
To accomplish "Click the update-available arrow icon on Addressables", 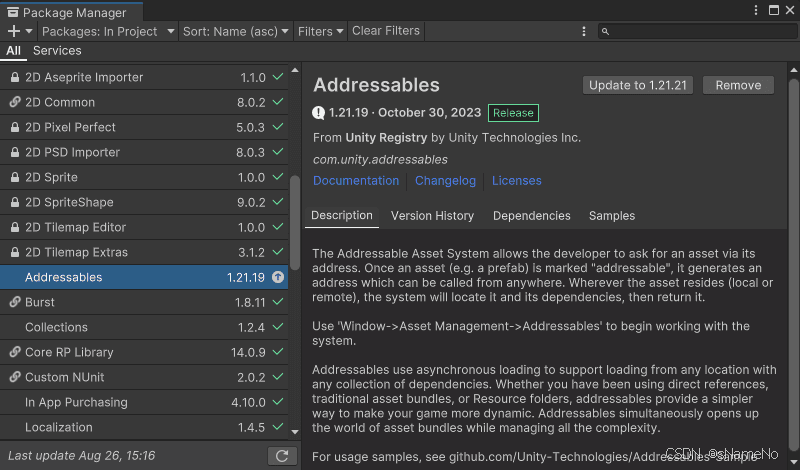I will coord(278,277).
